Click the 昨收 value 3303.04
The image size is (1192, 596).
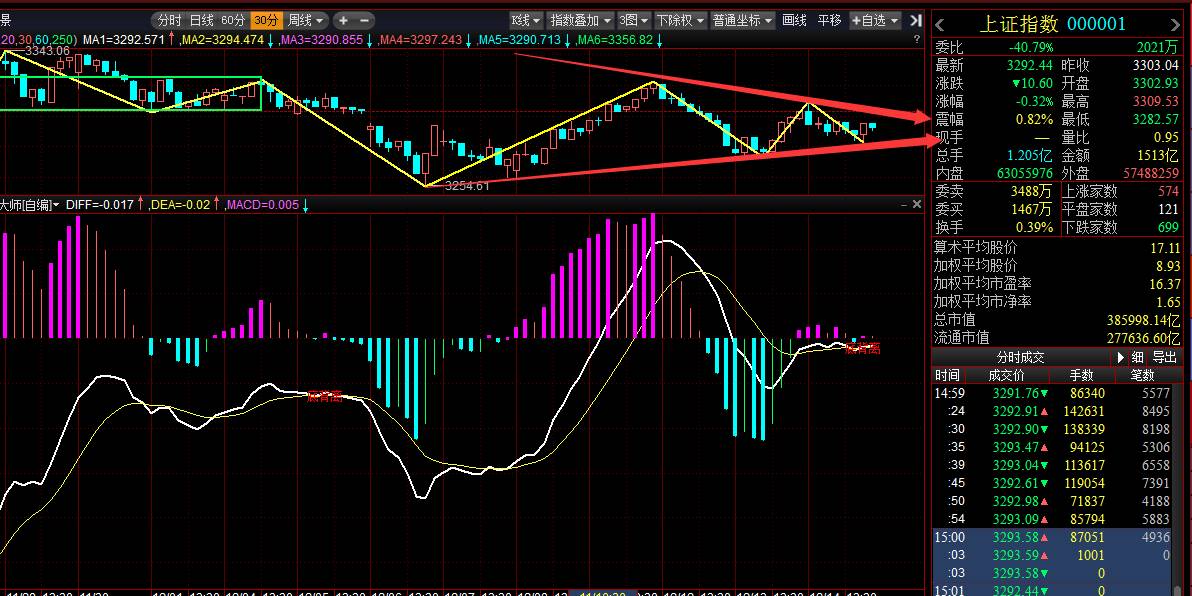point(1156,65)
